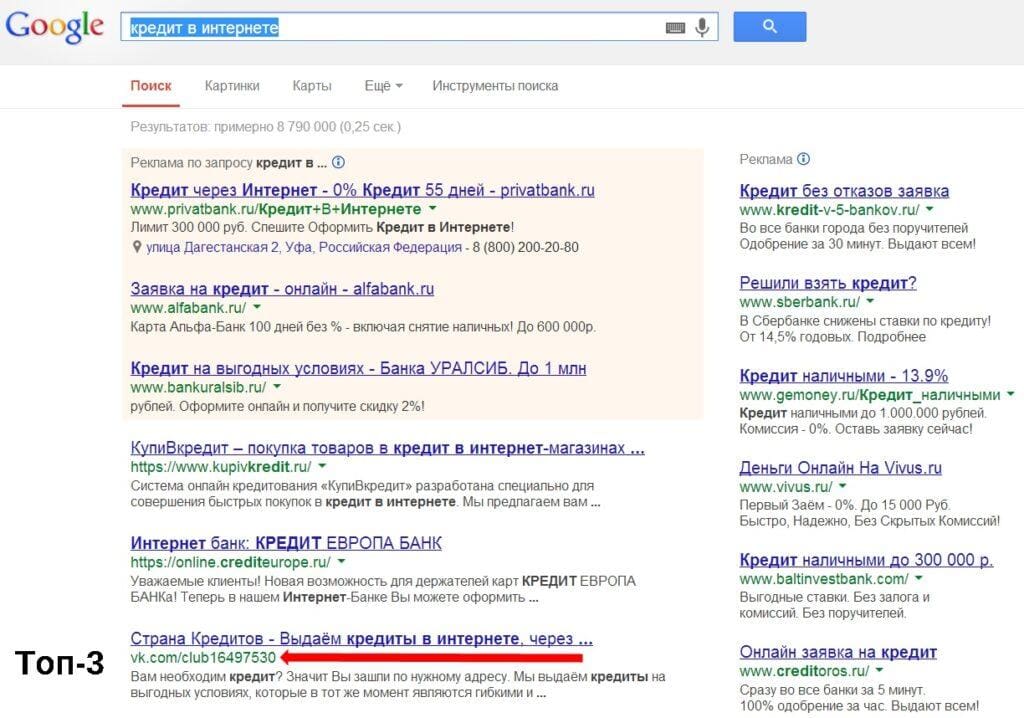The width and height of the screenshot is (1024, 718).
Task: Click the www.kredit-v-5-bankov.ru/ green URL
Action: [x=829, y=210]
